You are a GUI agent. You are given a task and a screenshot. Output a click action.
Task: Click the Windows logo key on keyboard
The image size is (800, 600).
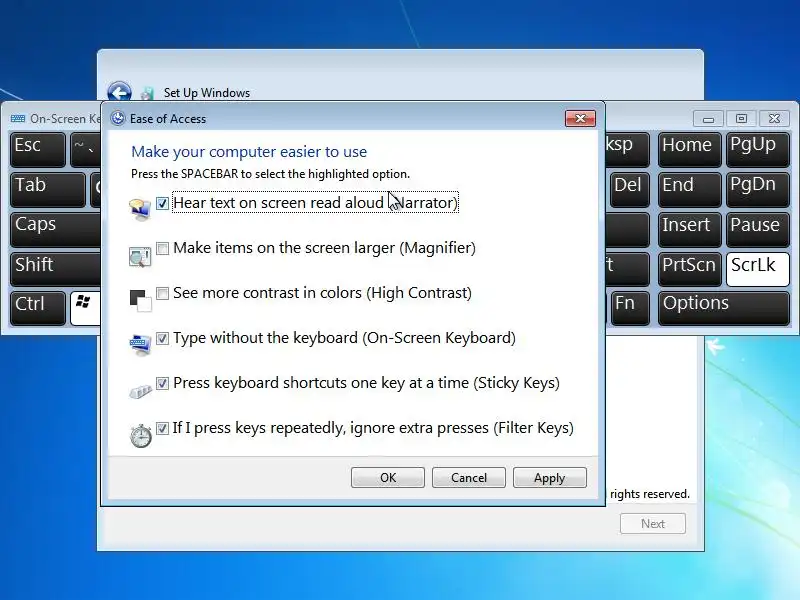(85, 308)
